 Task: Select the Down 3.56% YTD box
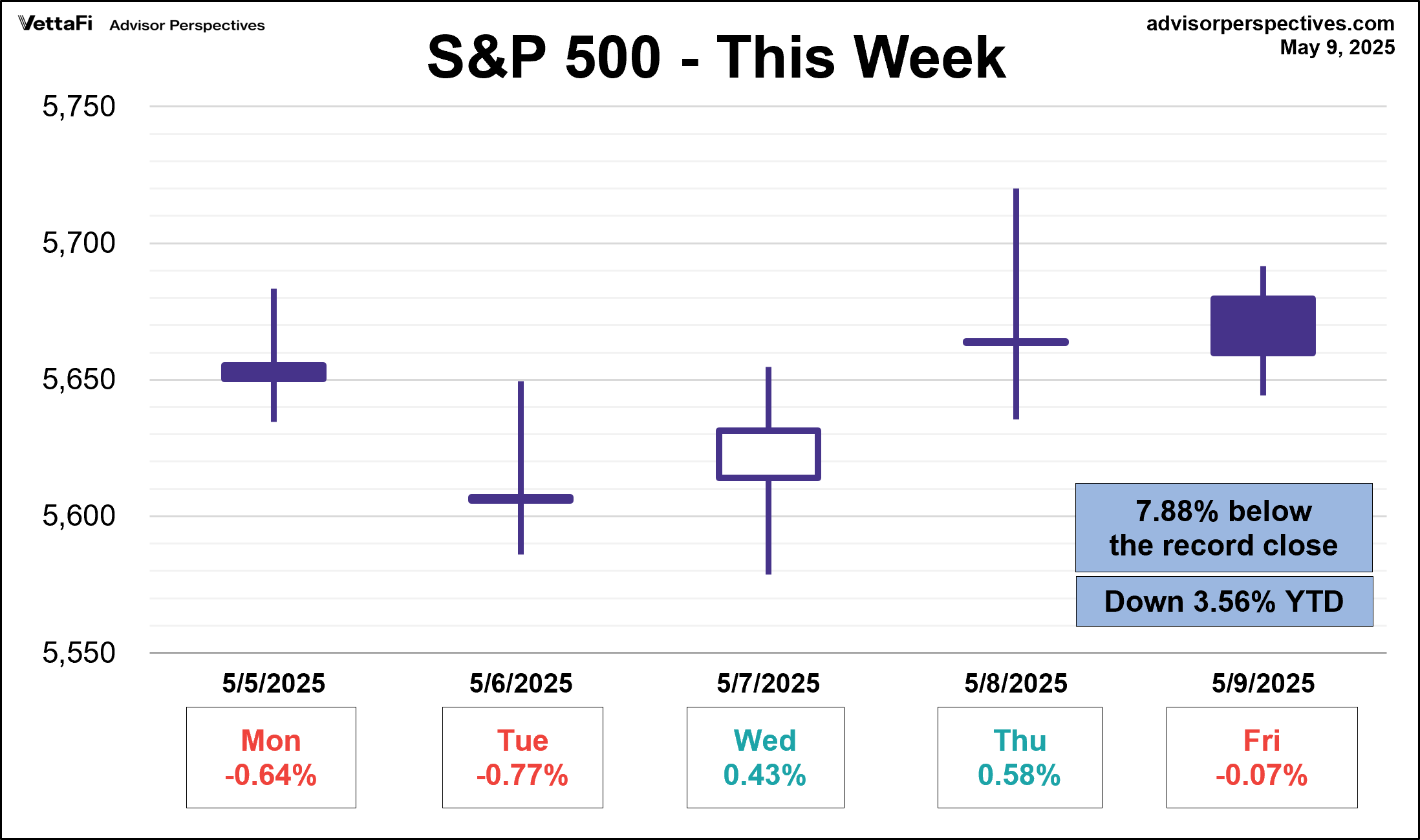coord(1224,601)
